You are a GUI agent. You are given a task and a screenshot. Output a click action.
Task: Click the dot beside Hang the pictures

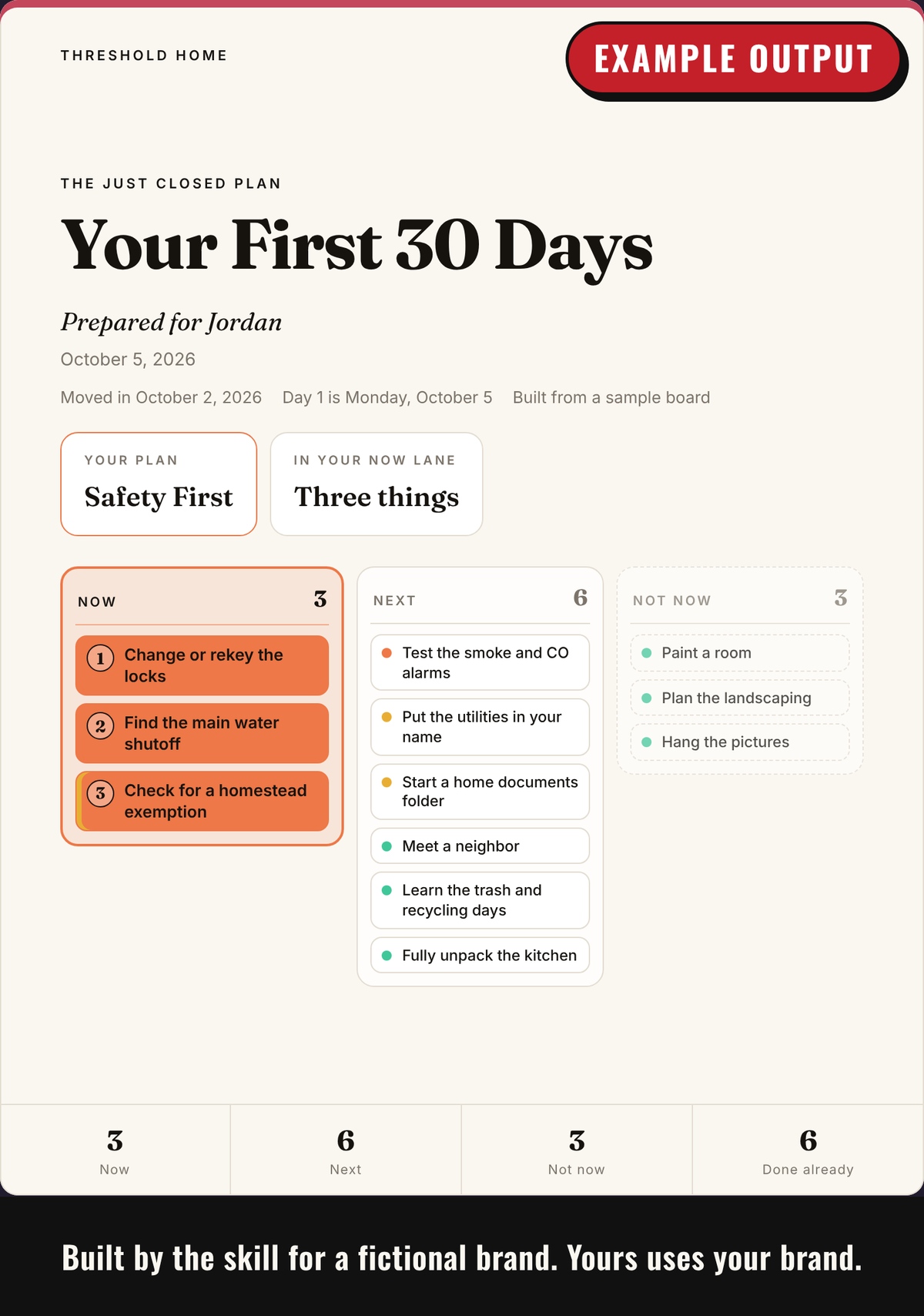coord(647,742)
